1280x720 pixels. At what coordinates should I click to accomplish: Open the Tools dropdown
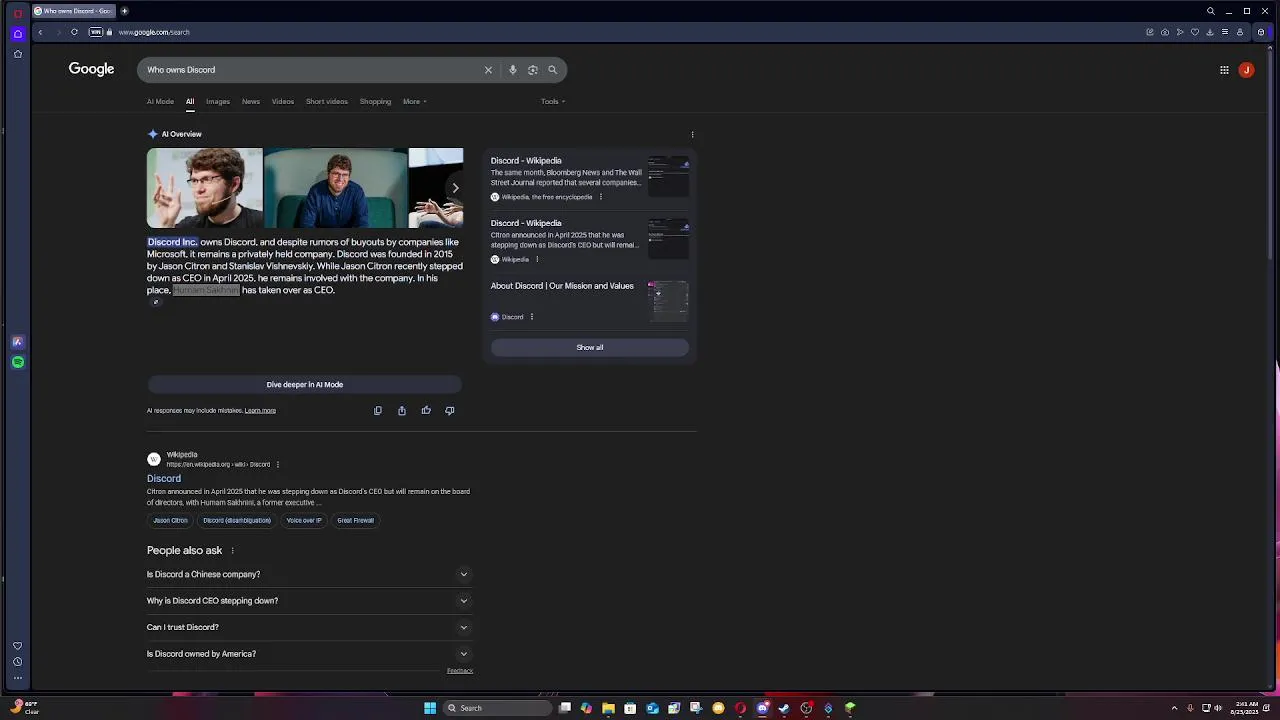[553, 101]
